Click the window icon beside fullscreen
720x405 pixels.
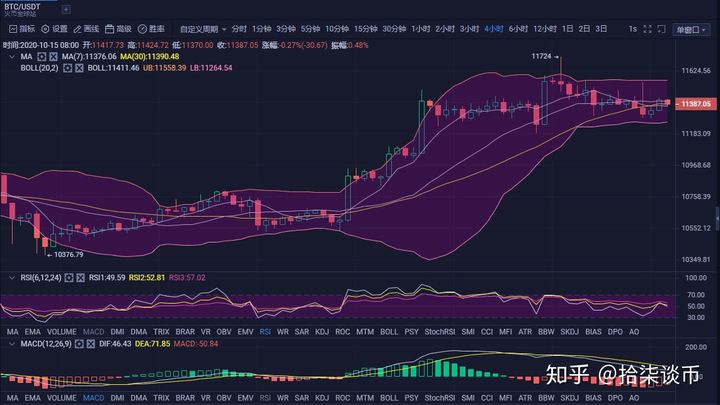click(x=661, y=29)
